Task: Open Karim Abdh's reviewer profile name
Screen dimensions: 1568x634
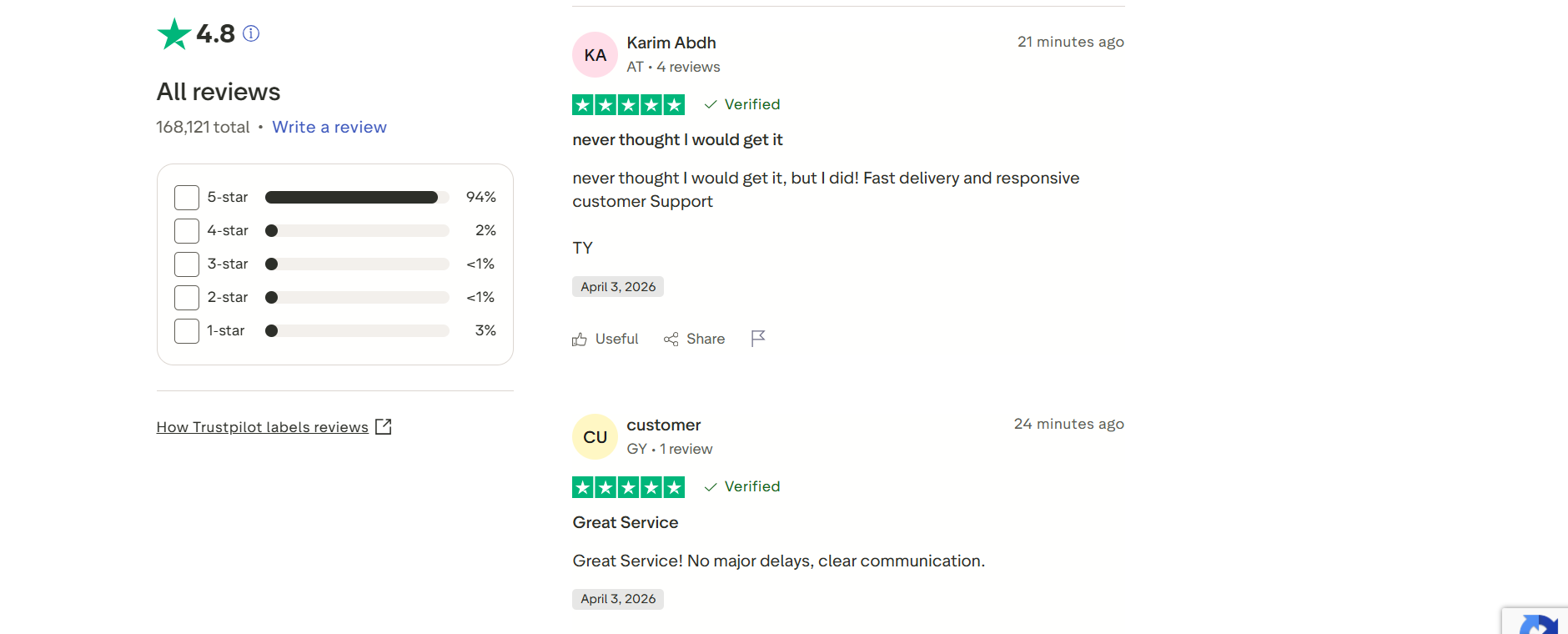Action: (671, 43)
